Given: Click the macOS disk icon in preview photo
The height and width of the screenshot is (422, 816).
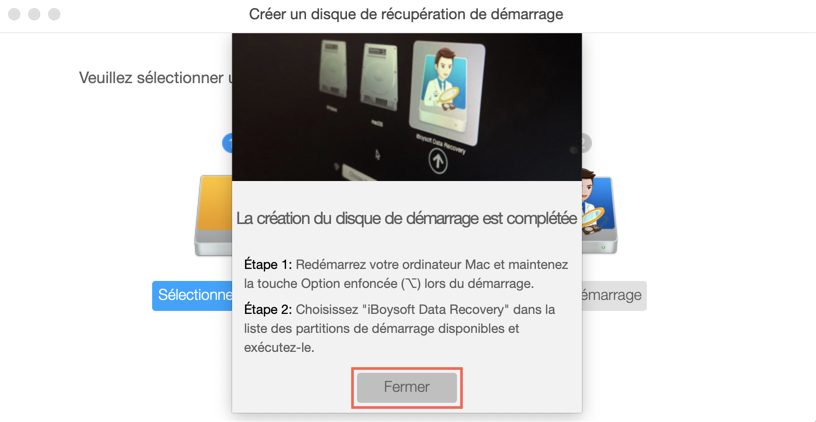Looking at the screenshot, I should (x=379, y=77).
